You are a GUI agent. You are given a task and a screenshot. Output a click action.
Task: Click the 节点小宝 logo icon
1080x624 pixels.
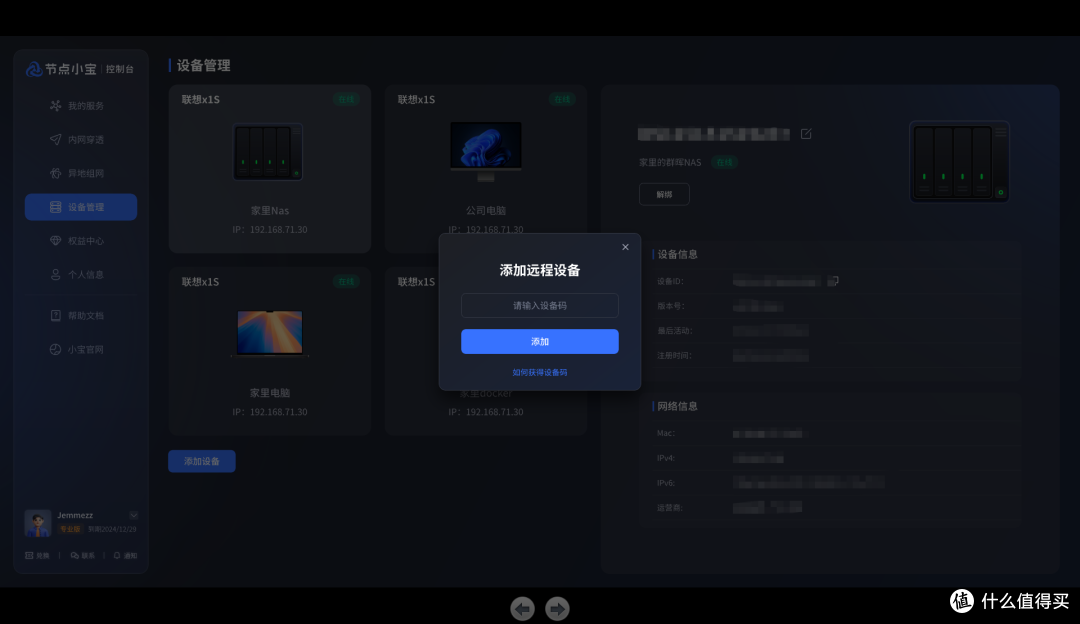34,69
